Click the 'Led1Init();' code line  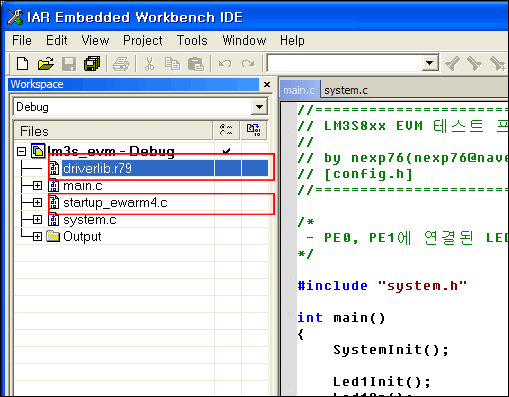(382, 381)
